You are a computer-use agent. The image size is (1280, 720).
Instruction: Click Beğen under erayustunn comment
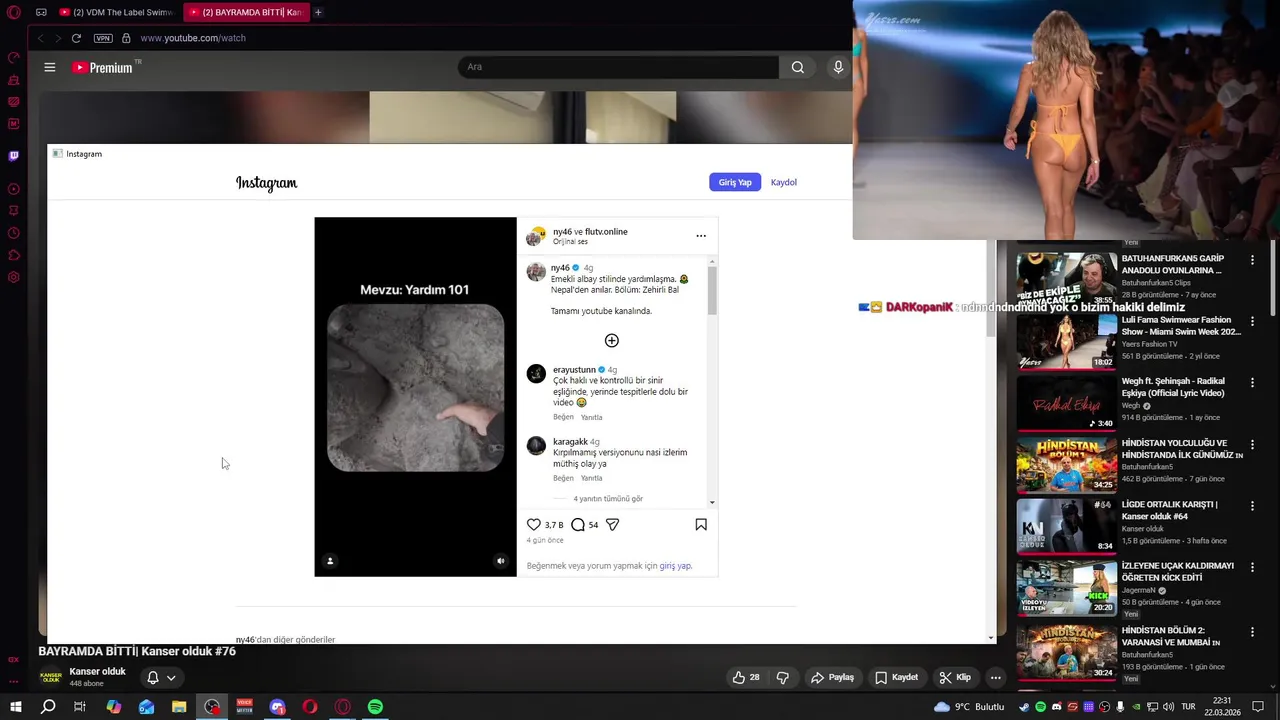click(563, 417)
